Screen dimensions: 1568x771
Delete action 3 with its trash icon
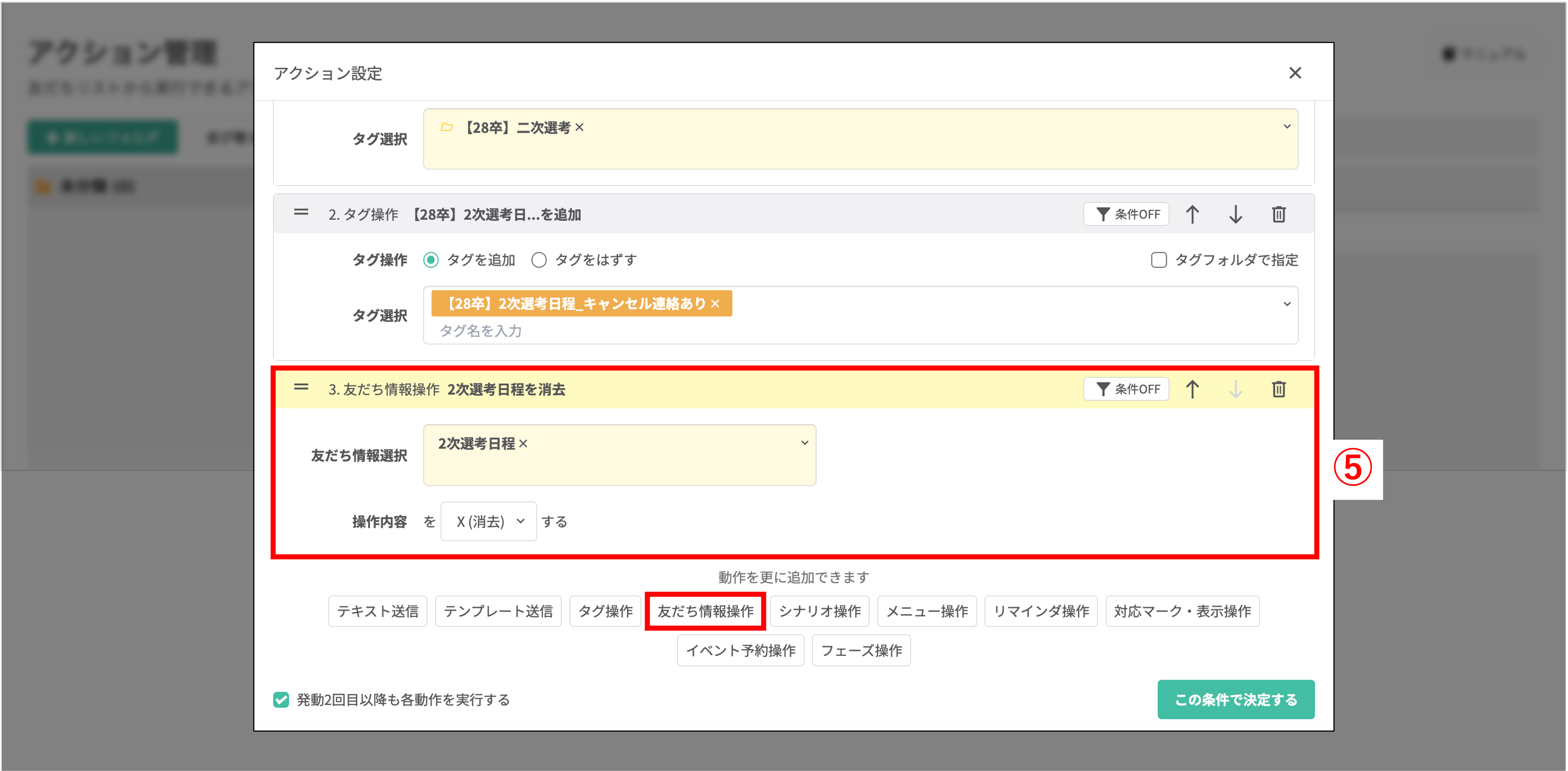pyautogui.click(x=1278, y=389)
